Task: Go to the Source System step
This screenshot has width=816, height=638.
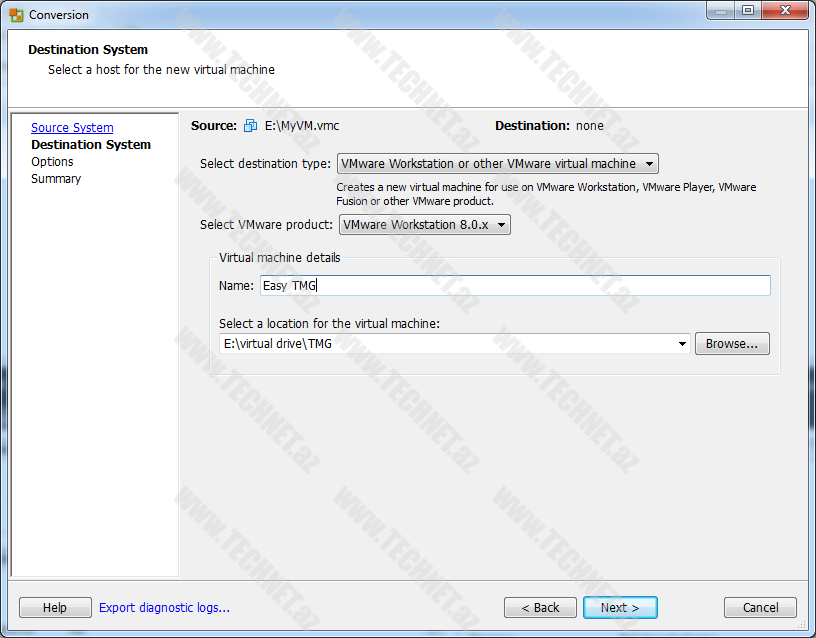Action: tap(72, 128)
